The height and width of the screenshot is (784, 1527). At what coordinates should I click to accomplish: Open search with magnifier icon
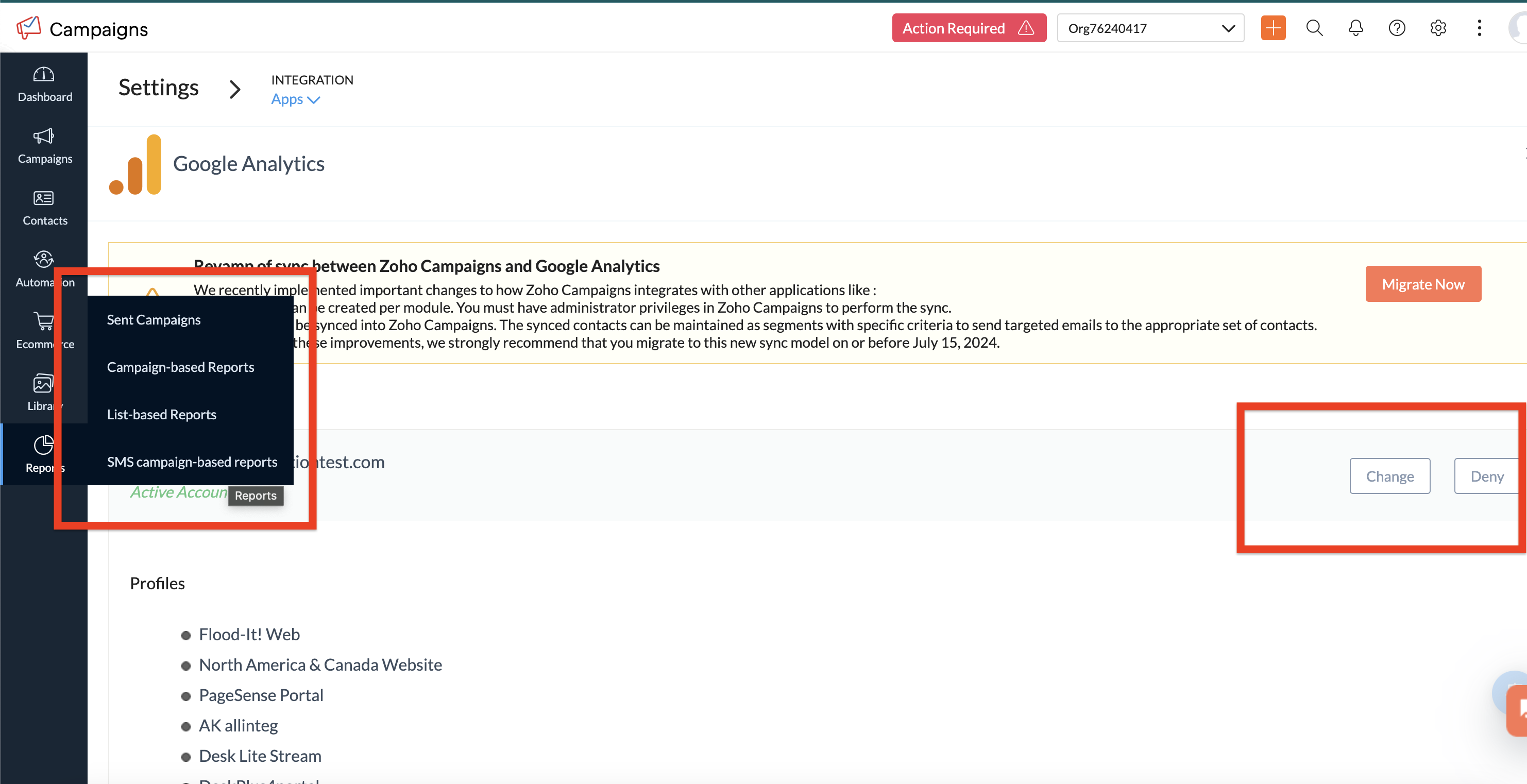1314,28
